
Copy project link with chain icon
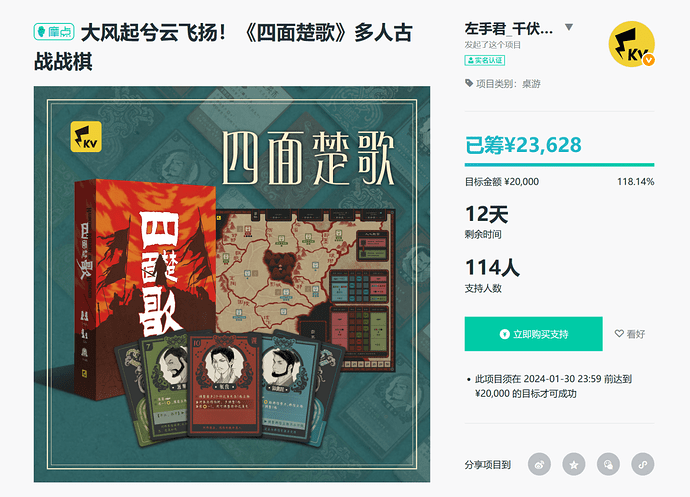click(x=643, y=464)
